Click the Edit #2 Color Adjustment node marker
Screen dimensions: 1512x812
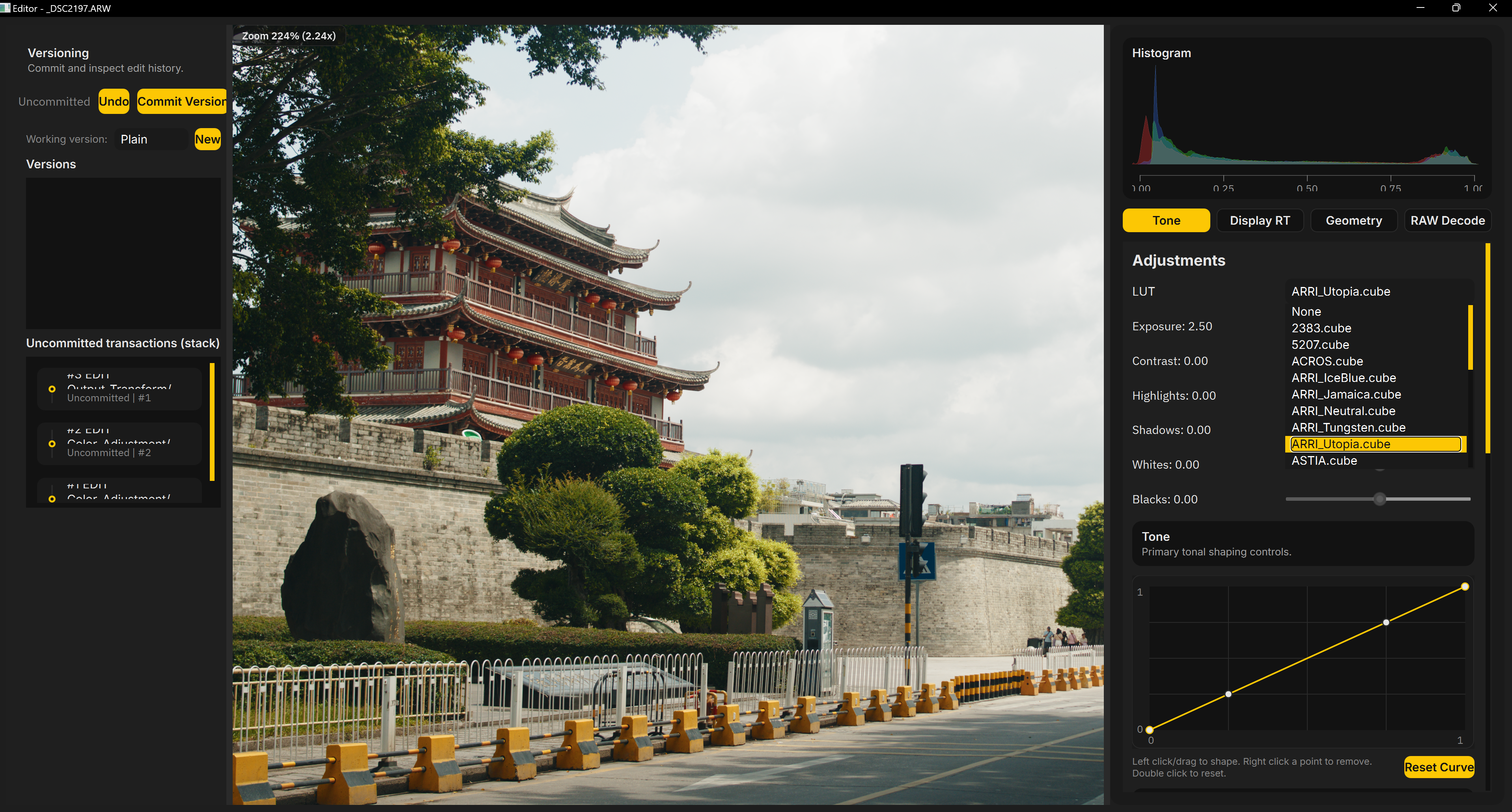coord(52,444)
